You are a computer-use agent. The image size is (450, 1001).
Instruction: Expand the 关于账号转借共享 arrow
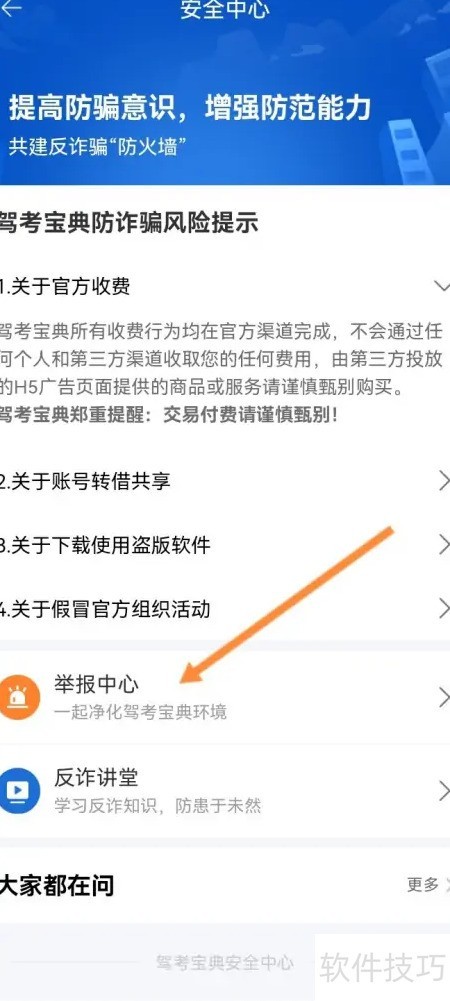click(444, 481)
